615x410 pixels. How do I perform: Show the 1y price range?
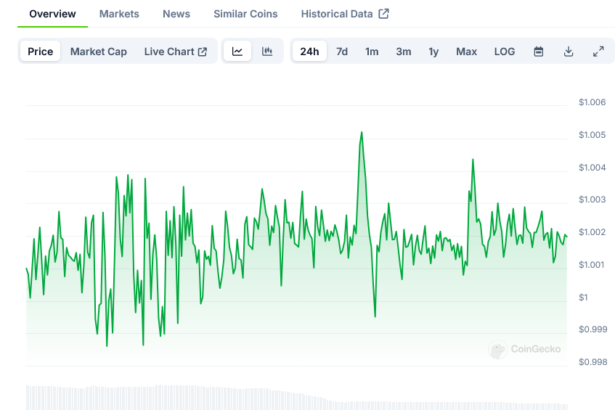click(x=433, y=52)
